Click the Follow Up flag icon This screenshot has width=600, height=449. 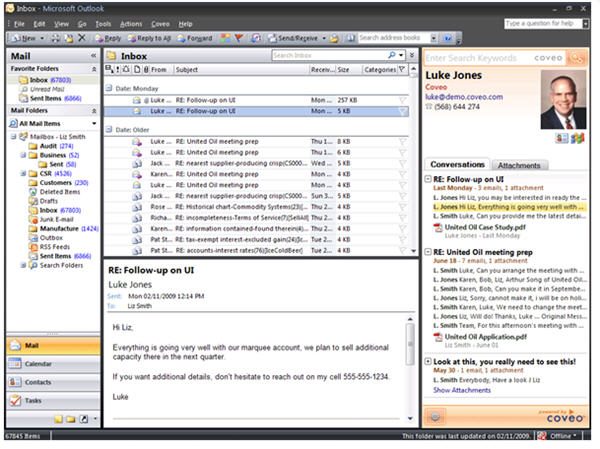(x=239, y=38)
